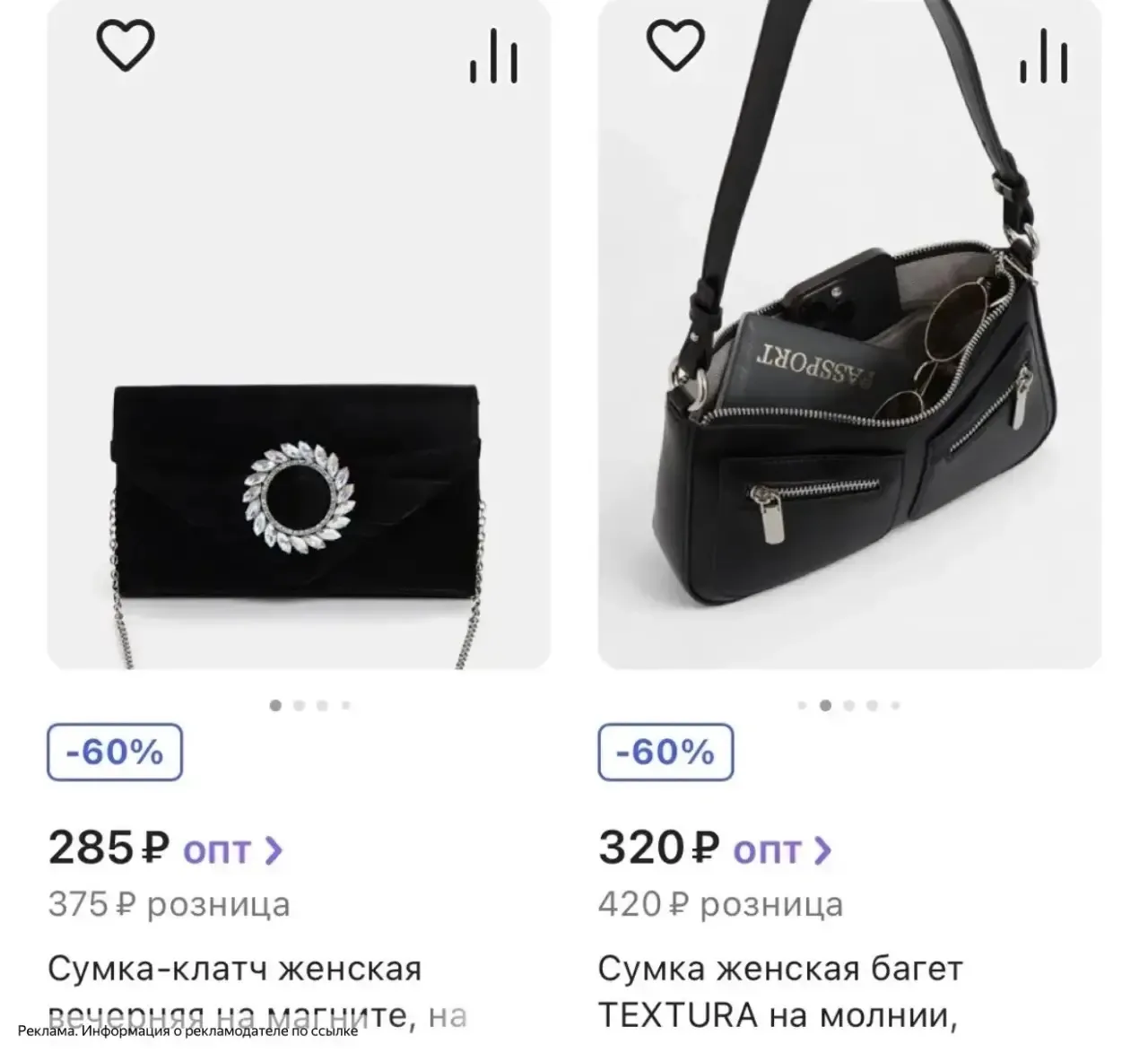Click the -60% discount badge on baguette bag
1148x1053 pixels.
tap(665, 752)
